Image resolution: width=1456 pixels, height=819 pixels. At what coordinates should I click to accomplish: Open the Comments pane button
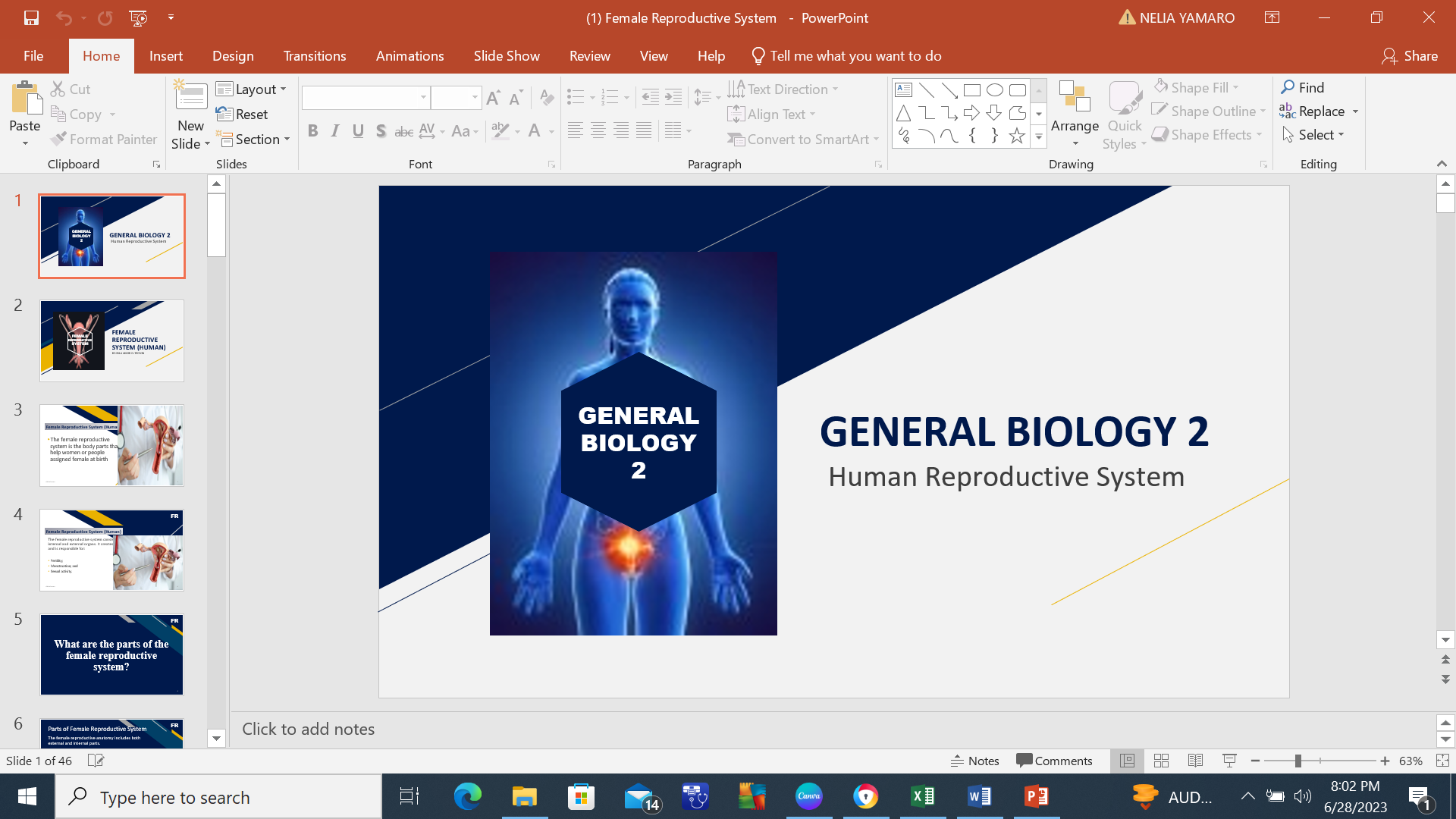tap(1054, 761)
